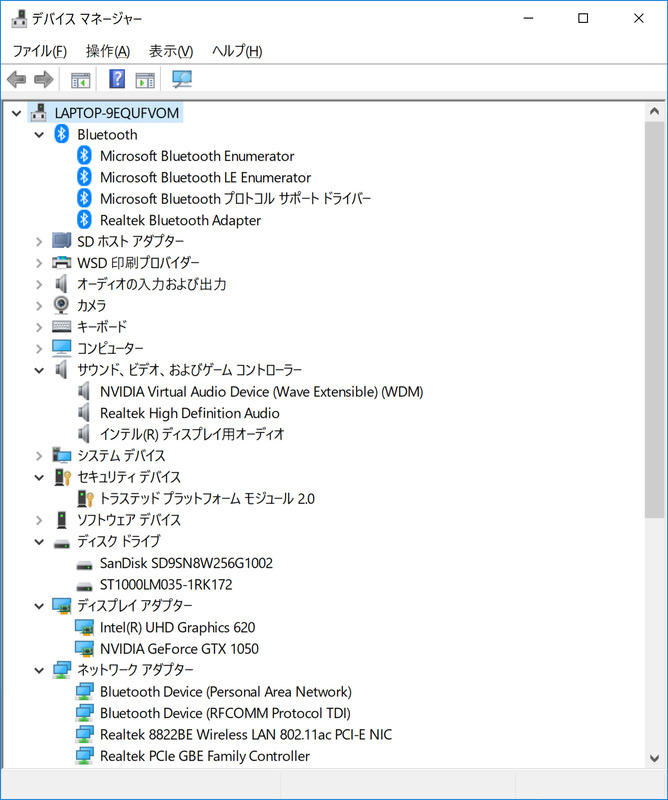Click the Forward arrow toolbar icon
Image resolution: width=668 pixels, height=800 pixels.
pyautogui.click(x=43, y=79)
